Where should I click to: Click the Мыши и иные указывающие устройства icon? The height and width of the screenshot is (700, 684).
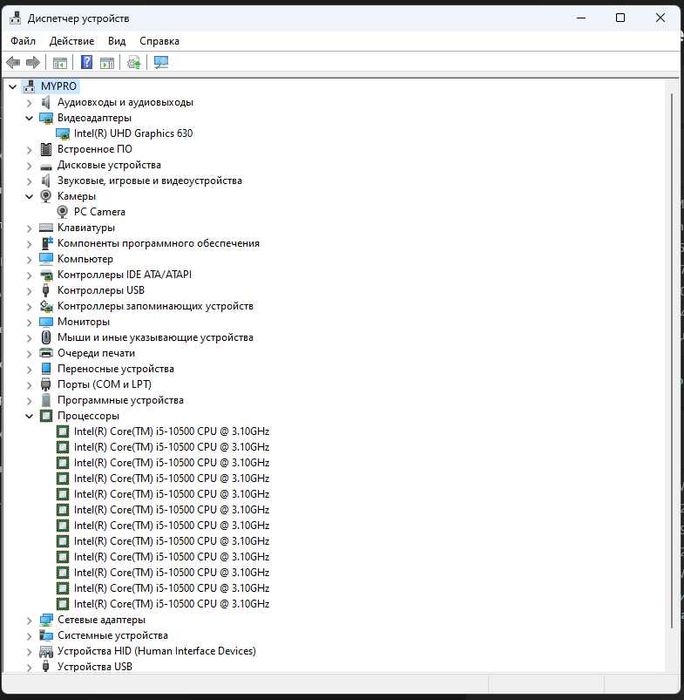click(x=46, y=337)
